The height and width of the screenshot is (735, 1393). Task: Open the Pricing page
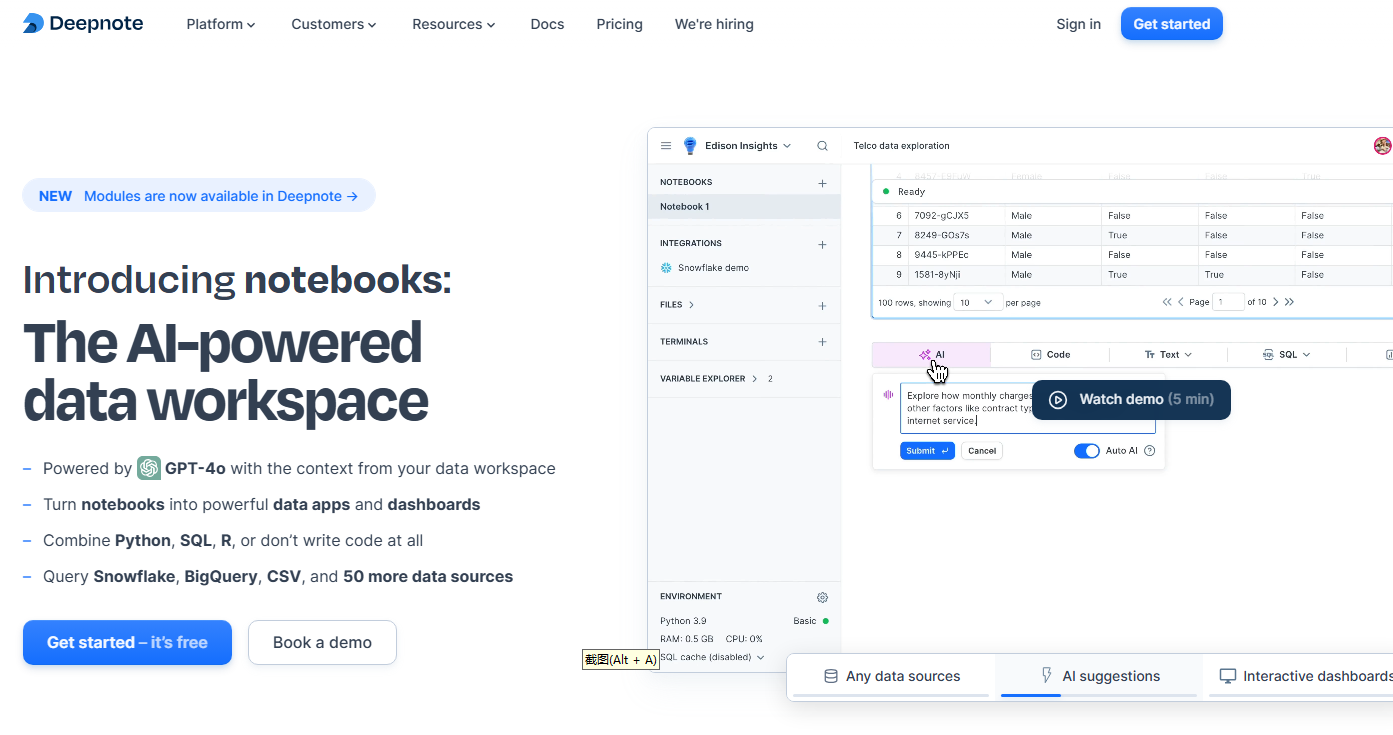point(620,24)
